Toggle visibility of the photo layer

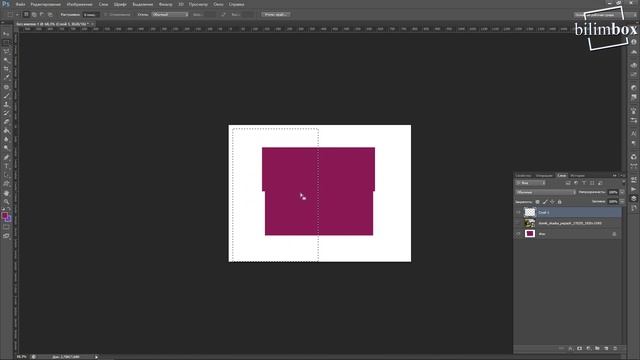[x=518, y=223]
